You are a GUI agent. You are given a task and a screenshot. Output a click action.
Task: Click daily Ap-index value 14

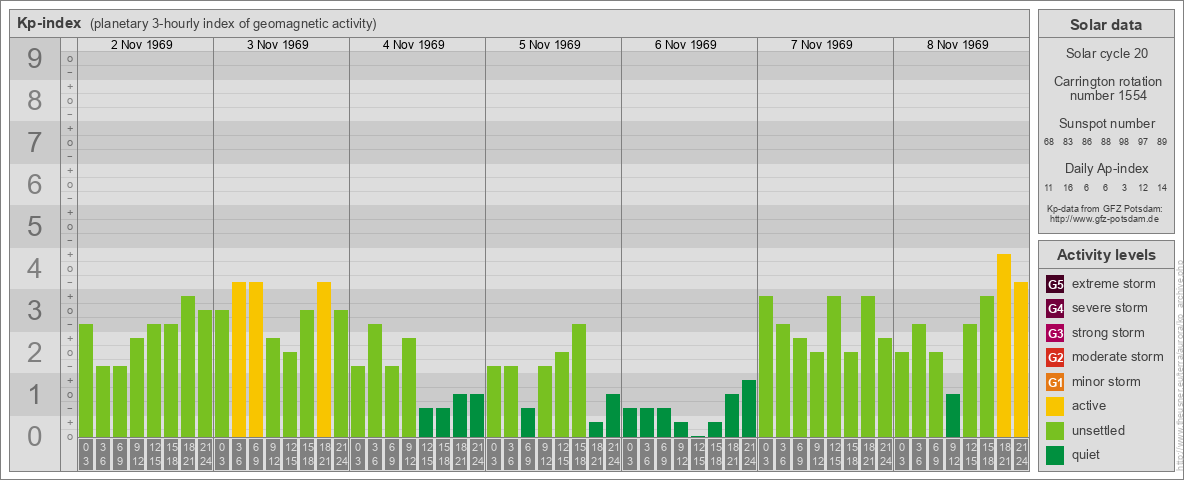[1161, 187]
